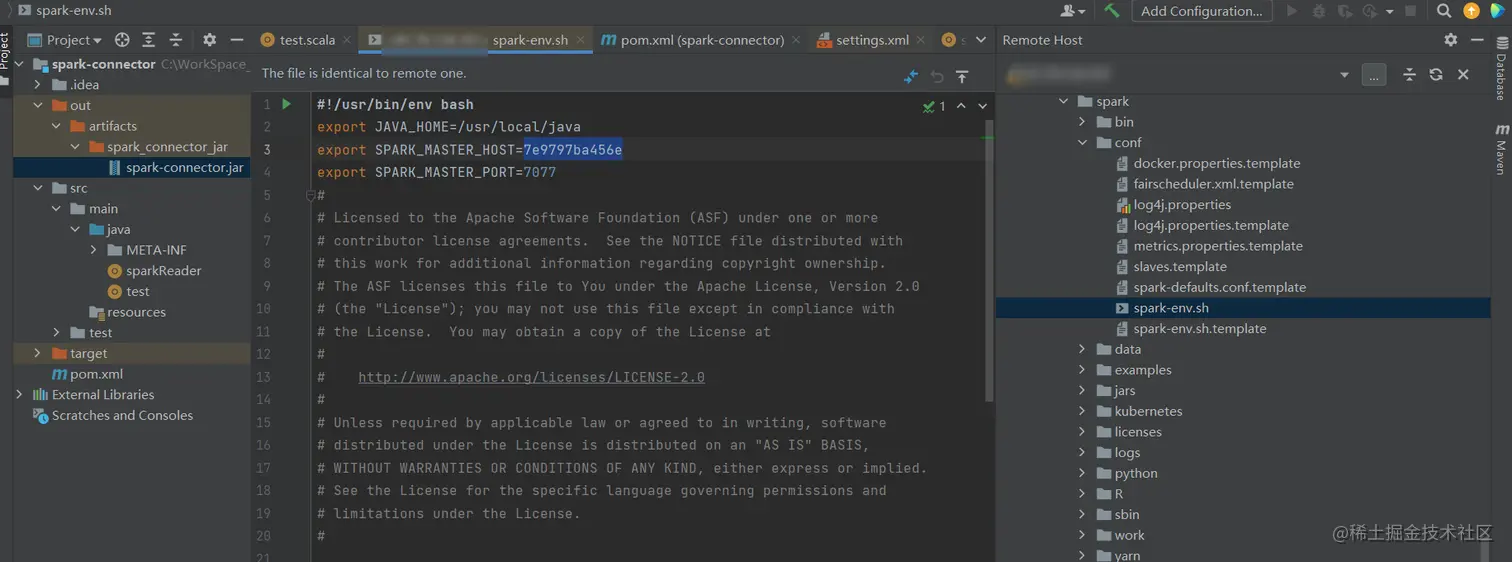Click the ellipsis button in Remote Host toolbar
The height and width of the screenshot is (562, 1512).
tap(1374, 75)
